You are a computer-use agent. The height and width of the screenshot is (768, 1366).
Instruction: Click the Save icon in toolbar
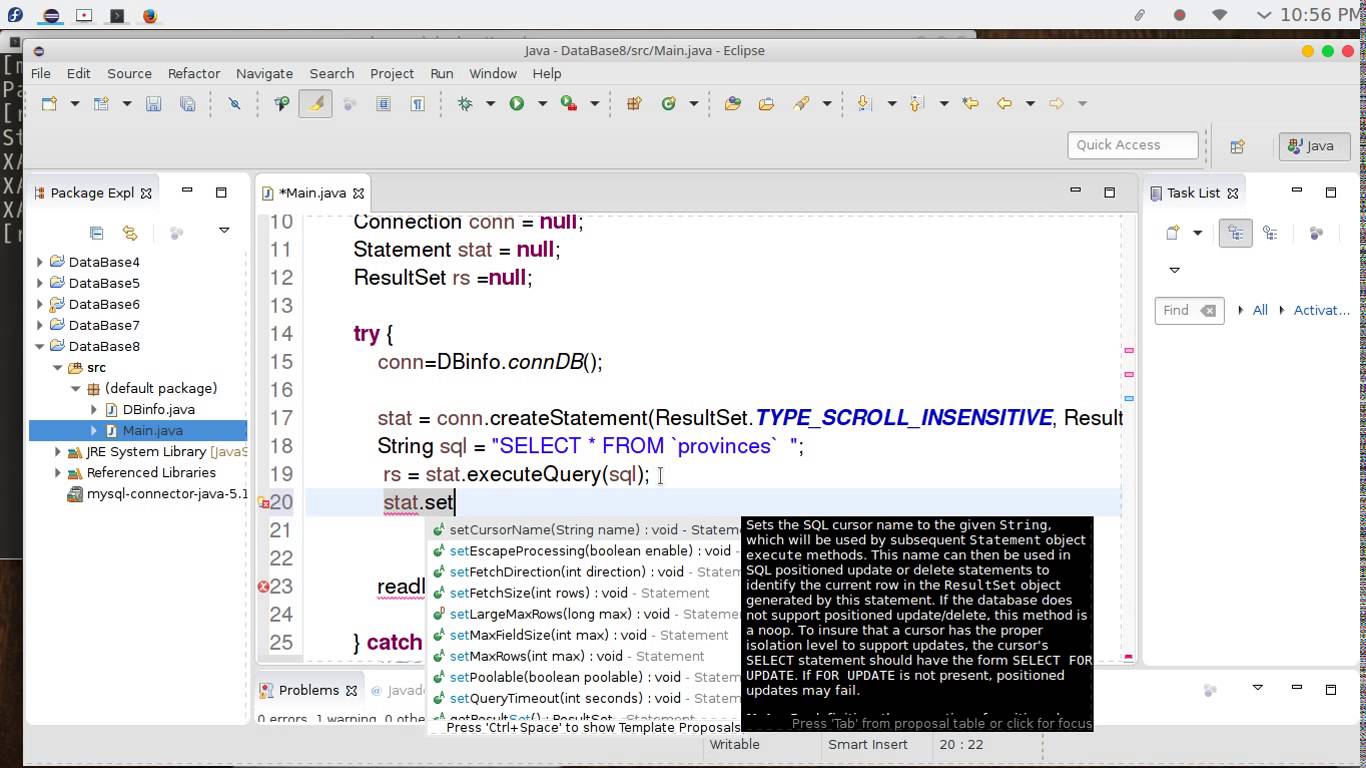(153, 103)
